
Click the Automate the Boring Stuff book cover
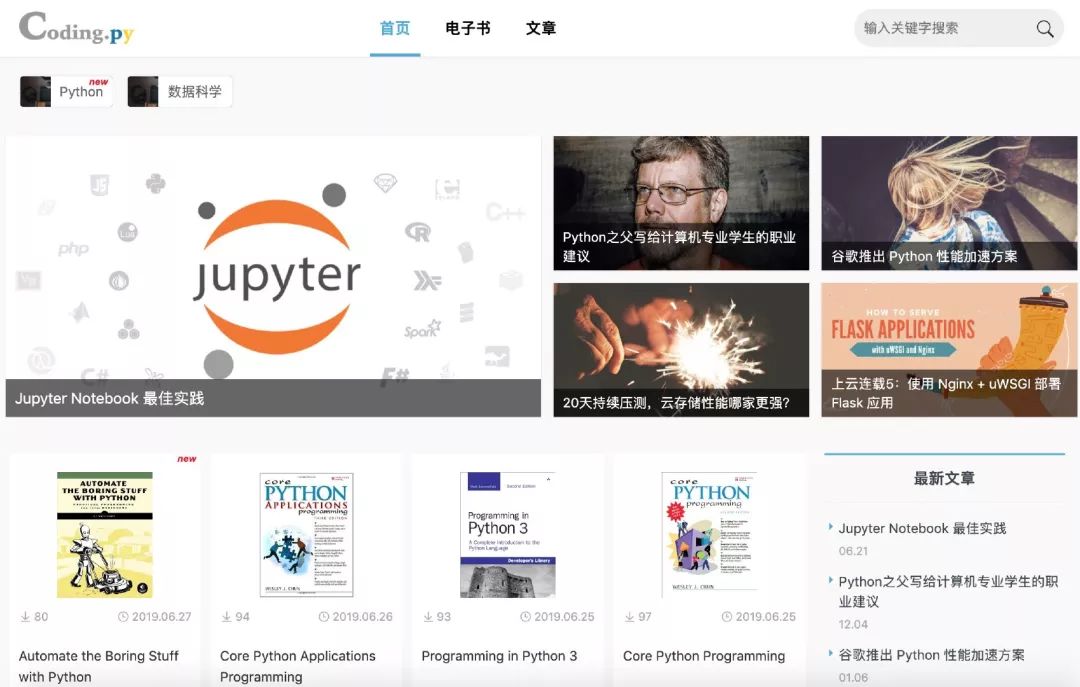[x=105, y=535]
